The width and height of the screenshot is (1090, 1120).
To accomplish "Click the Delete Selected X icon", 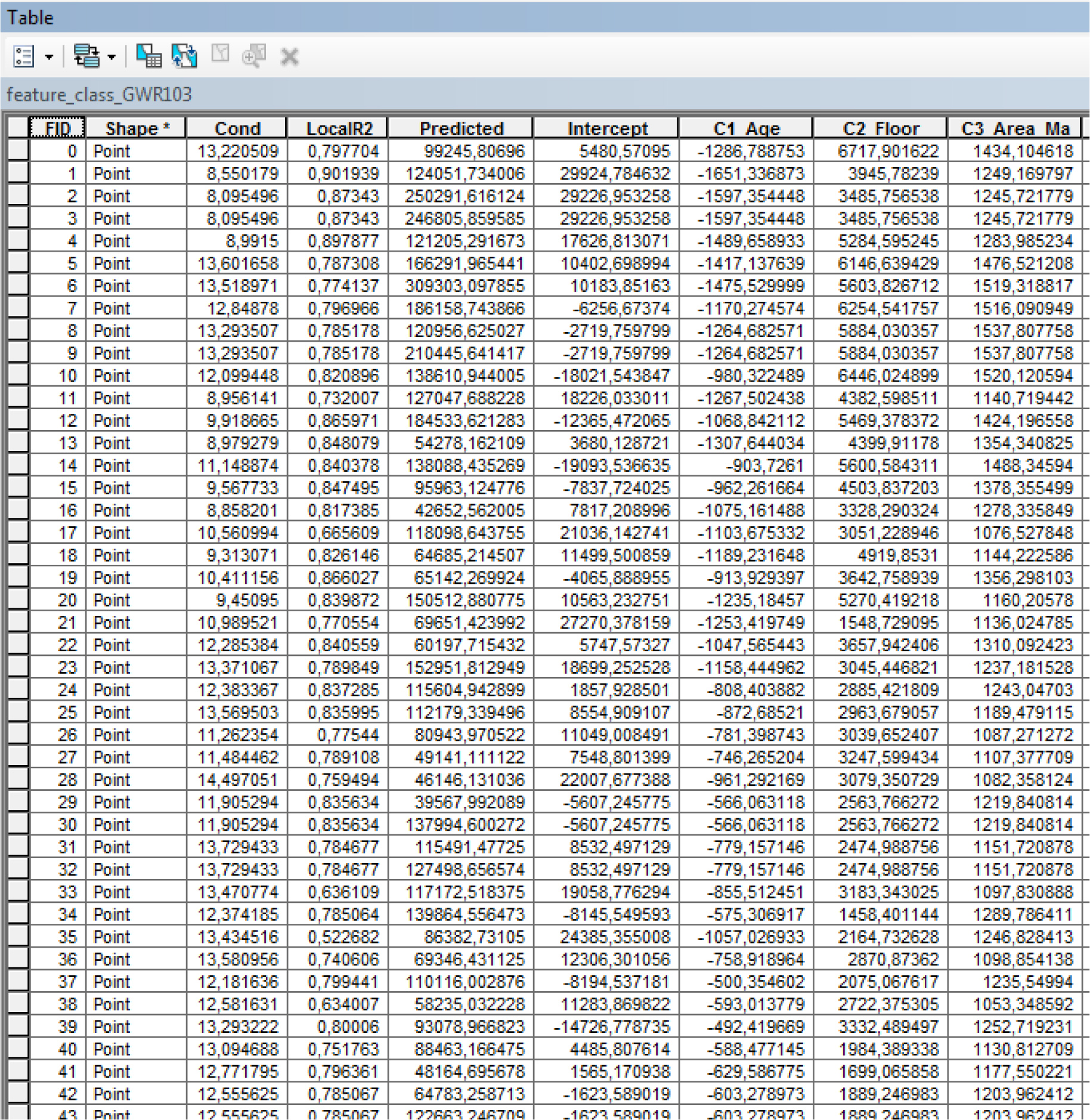I will [x=290, y=57].
